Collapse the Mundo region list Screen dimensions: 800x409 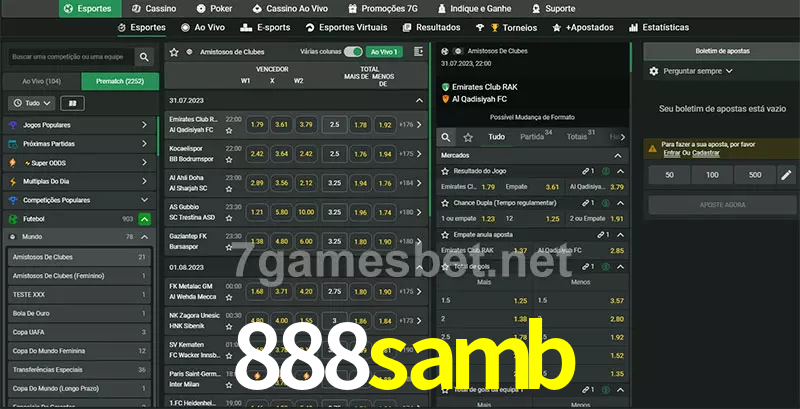144,237
